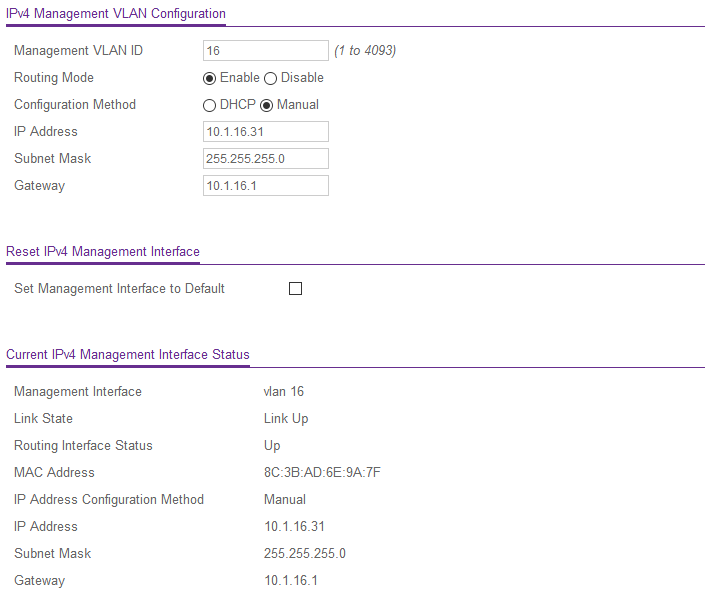Choose DHCP as Configuration Method

[x=209, y=105]
